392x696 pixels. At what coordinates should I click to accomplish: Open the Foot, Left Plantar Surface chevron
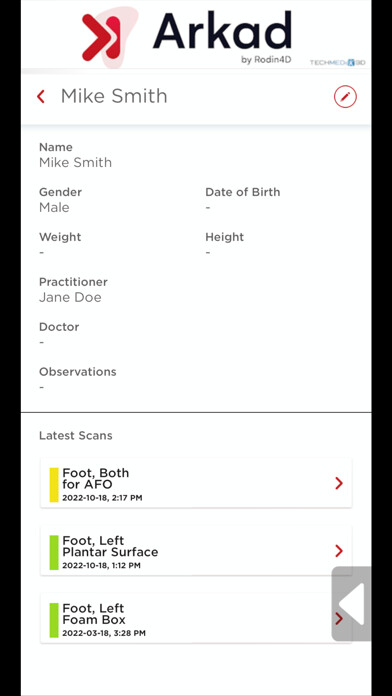pyautogui.click(x=339, y=551)
